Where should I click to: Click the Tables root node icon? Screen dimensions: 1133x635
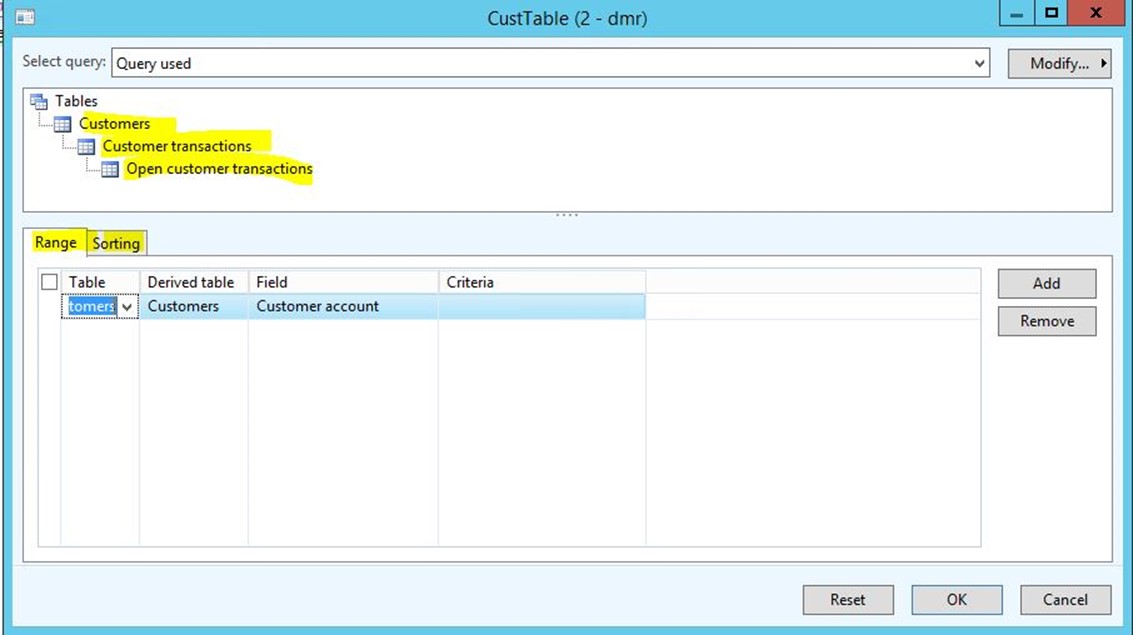[x=39, y=101]
